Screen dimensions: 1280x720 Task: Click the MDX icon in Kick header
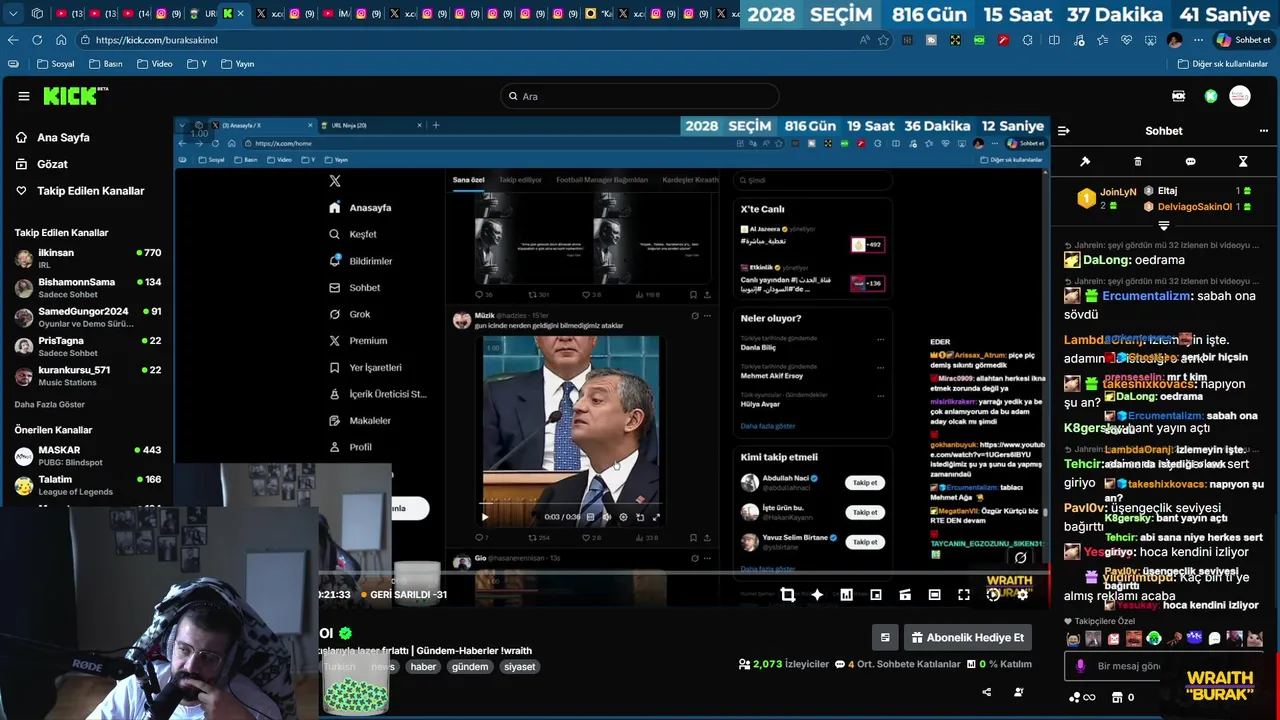1179,96
